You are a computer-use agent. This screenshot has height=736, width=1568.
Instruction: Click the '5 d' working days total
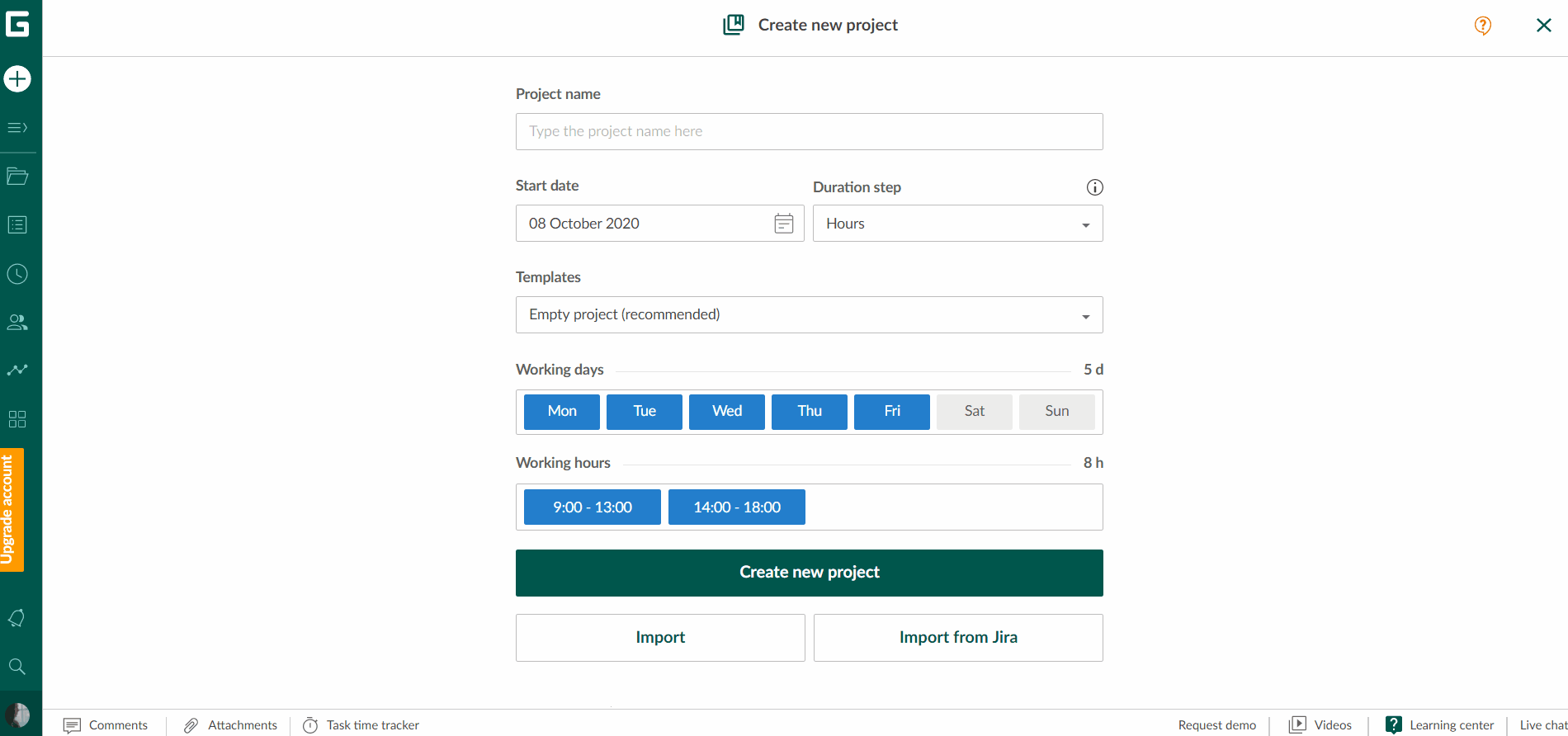[x=1093, y=370]
